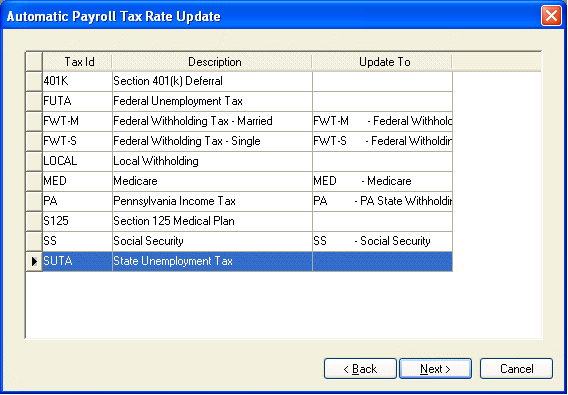The width and height of the screenshot is (568, 395).
Task: Open the Update To cell for Medicare
Action: [383, 181]
